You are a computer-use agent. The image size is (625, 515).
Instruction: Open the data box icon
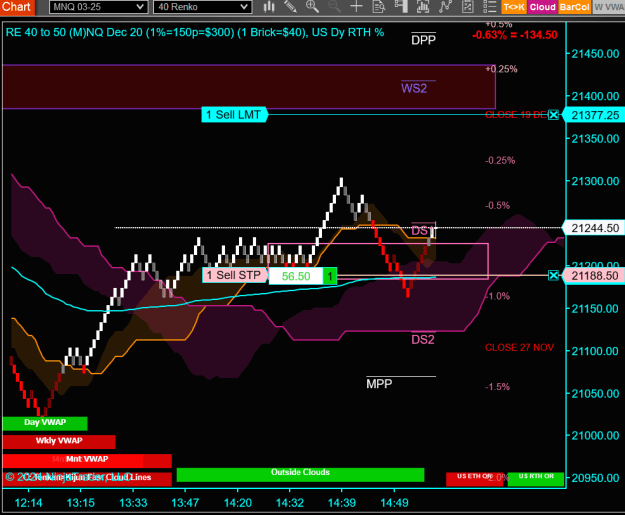point(378,6)
